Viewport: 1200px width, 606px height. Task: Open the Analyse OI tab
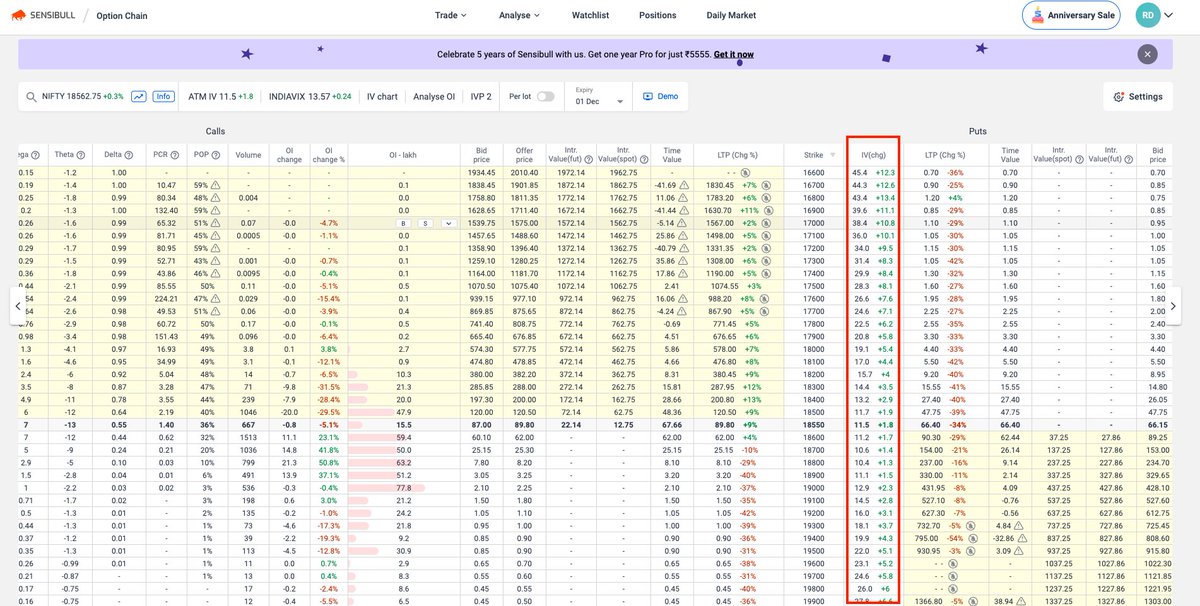click(434, 97)
